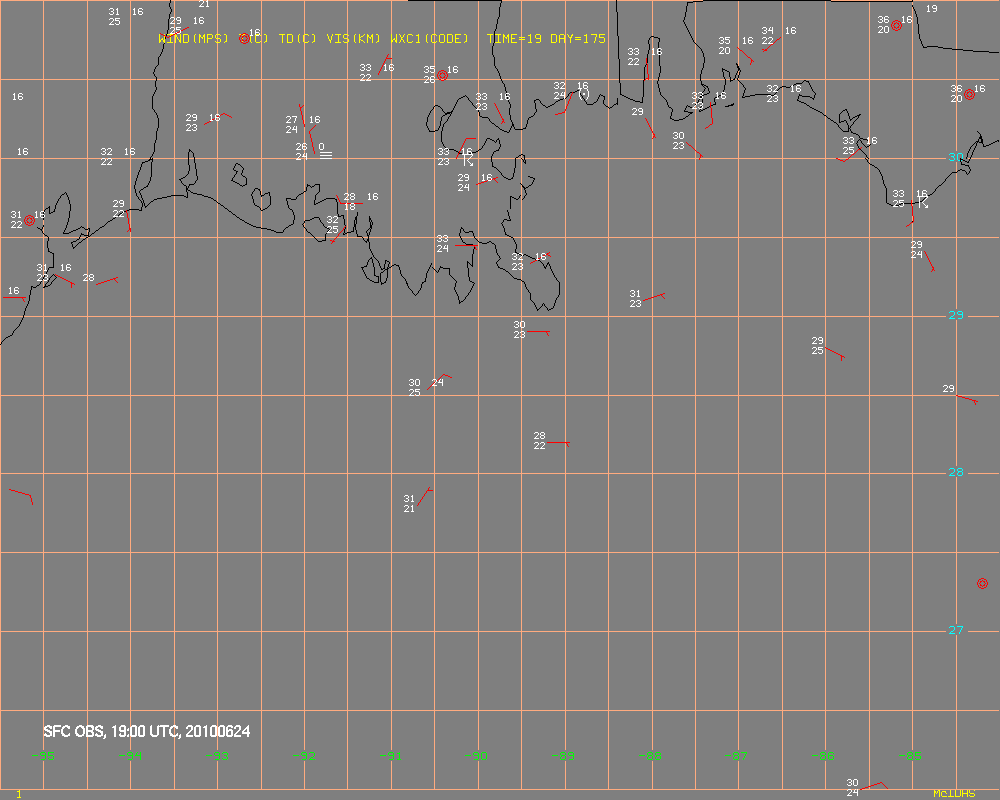Click the -94 longitude label
Viewport: 1000px width, 800px height.
[x=130, y=756]
